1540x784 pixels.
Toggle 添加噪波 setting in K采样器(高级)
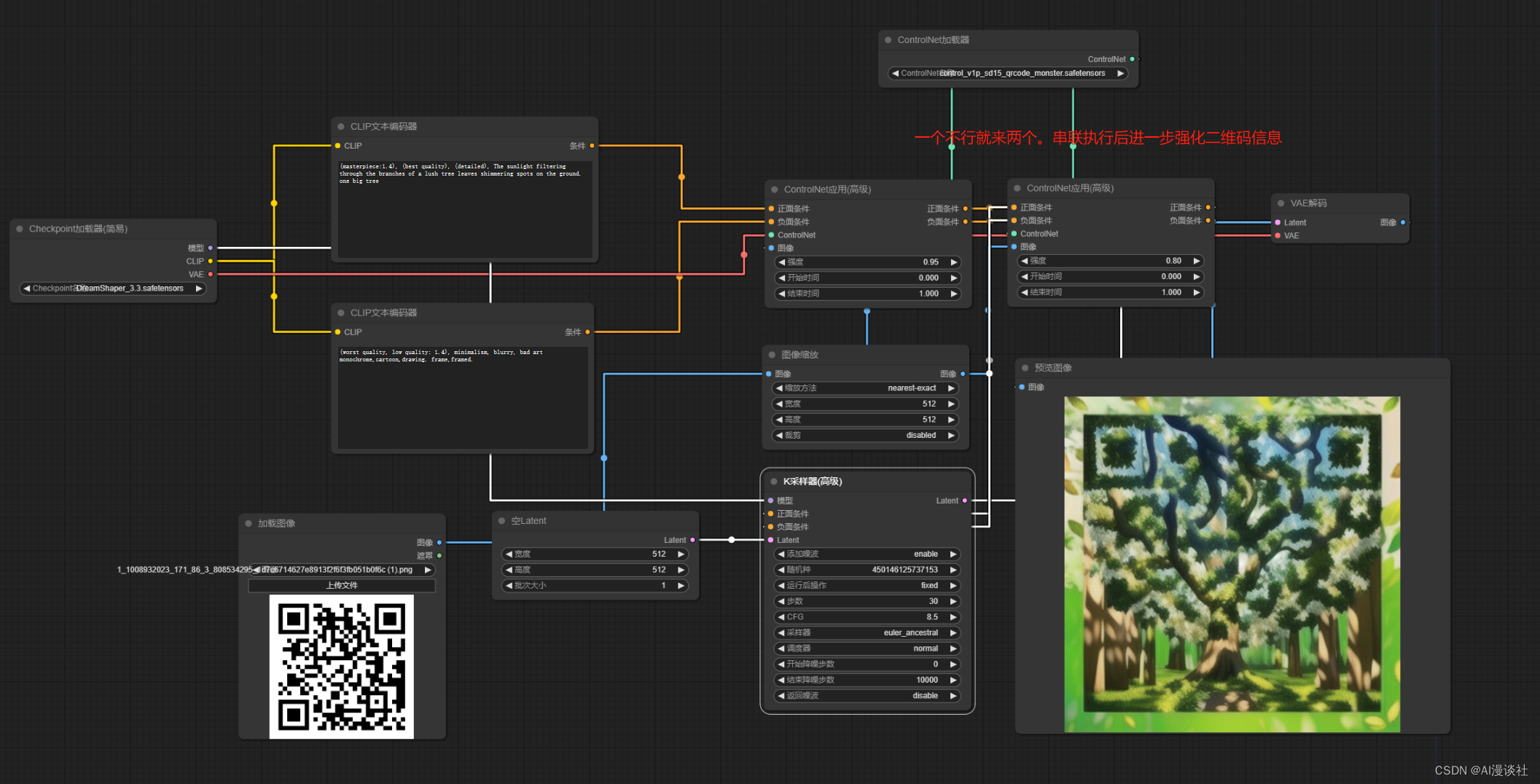click(866, 554)
